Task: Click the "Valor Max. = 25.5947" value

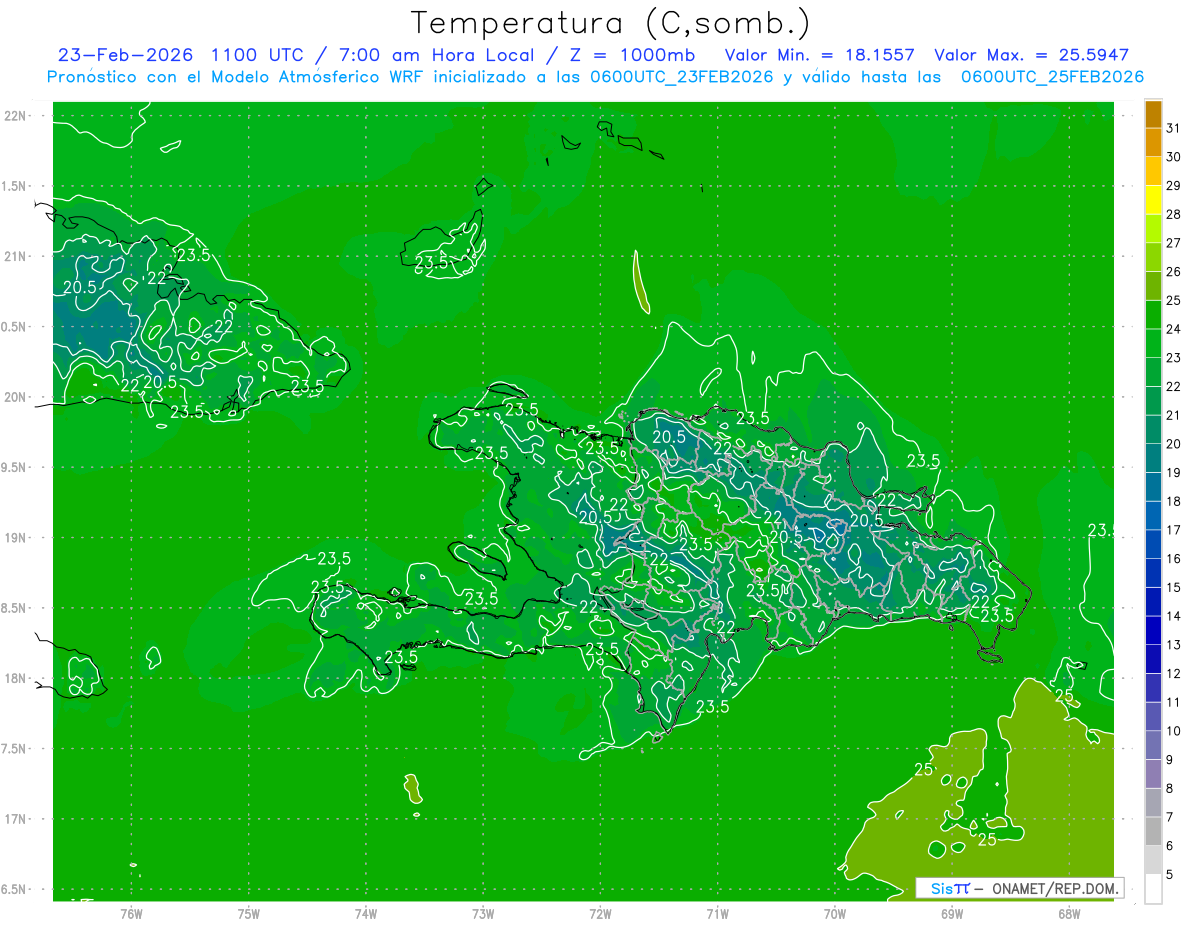Action: [1032, 55]
